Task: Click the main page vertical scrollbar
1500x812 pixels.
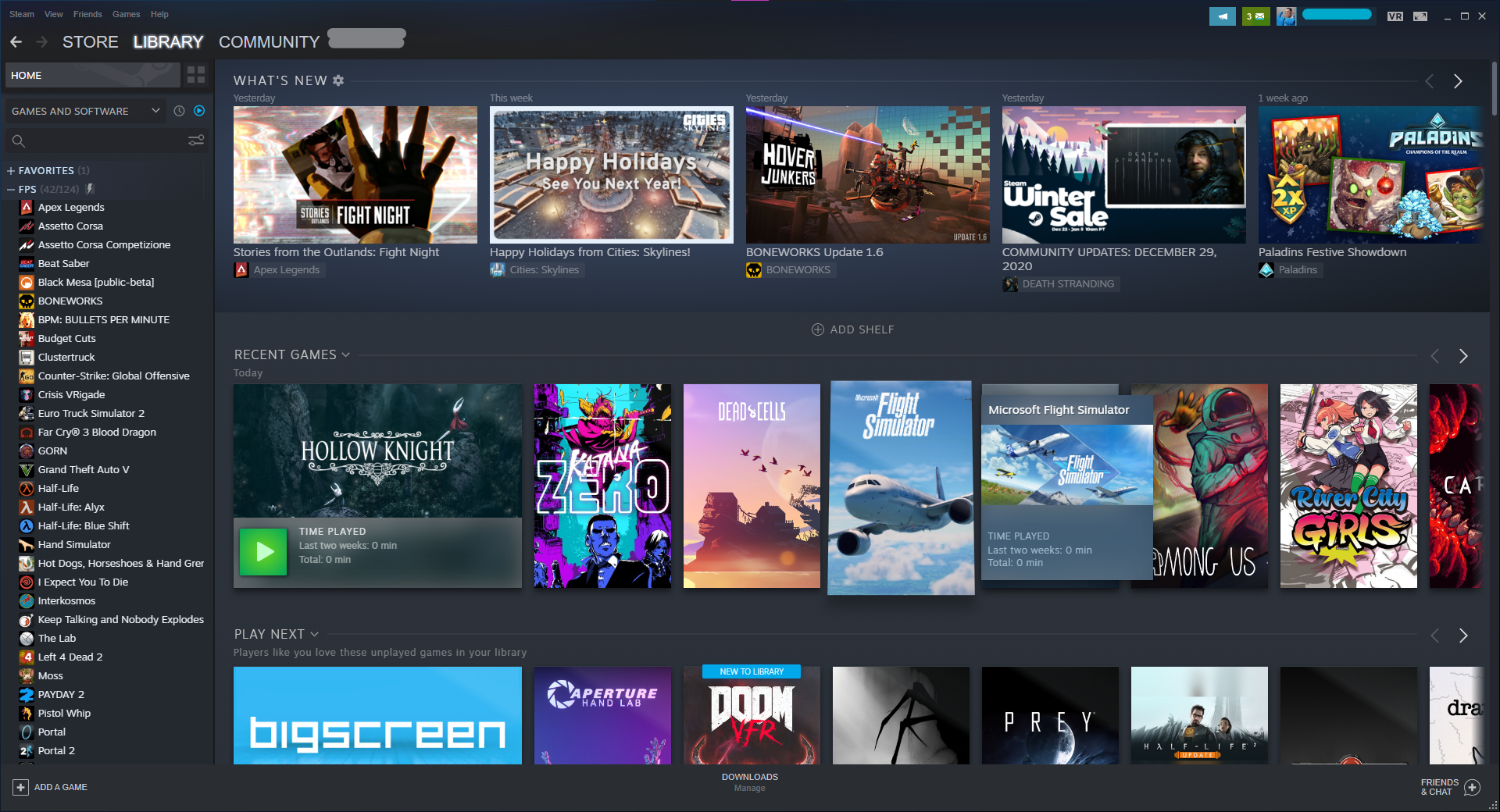Action: pos(1494,89)
